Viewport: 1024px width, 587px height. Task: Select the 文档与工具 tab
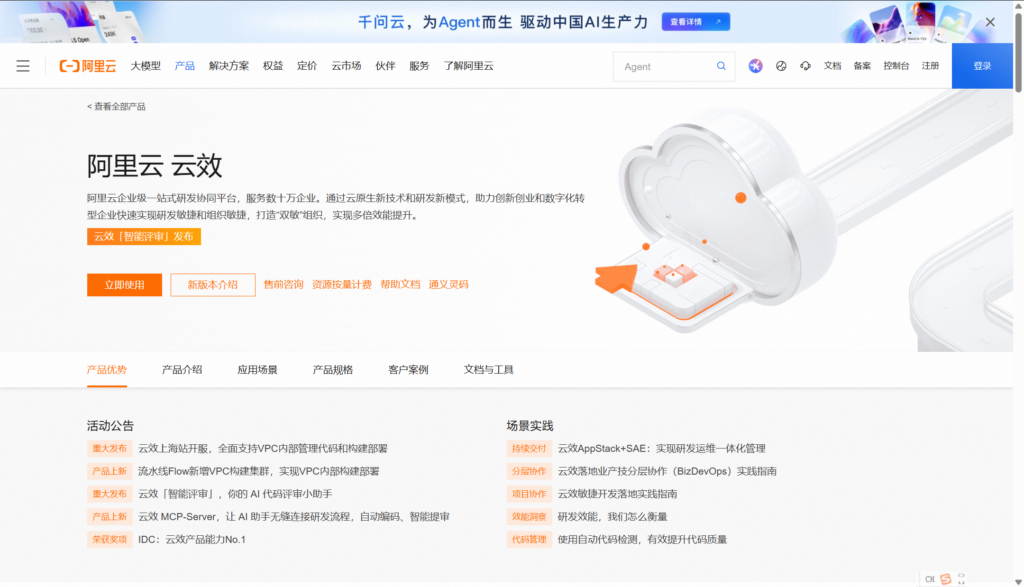(x=488, y=370)
